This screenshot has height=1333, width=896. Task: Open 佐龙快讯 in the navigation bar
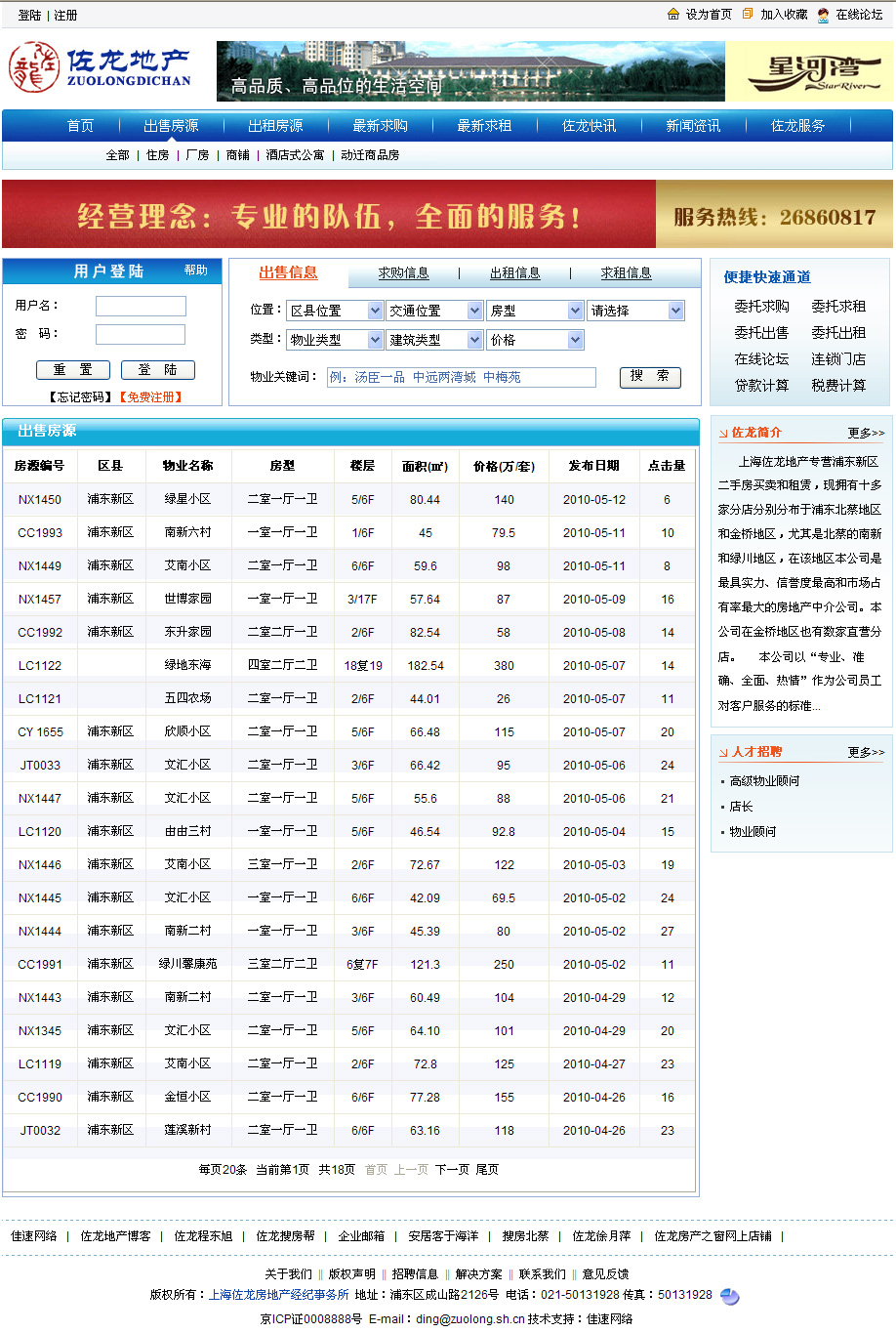[589, 126]
